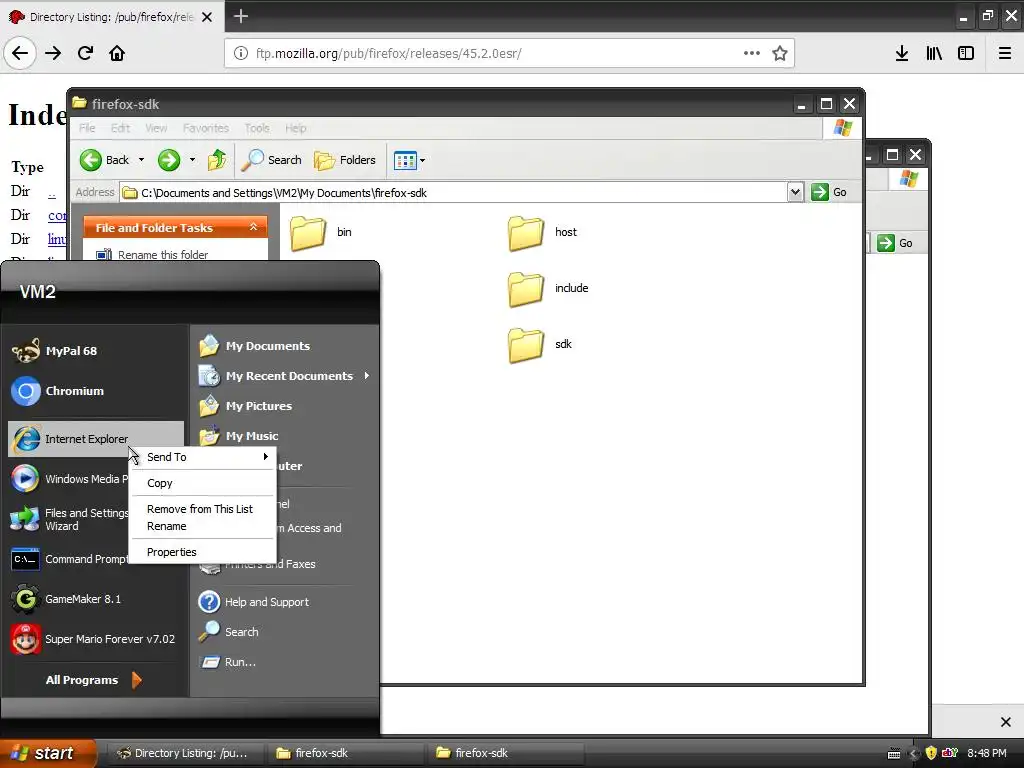Toggle the browser sidebar icon

pos(966,53)
